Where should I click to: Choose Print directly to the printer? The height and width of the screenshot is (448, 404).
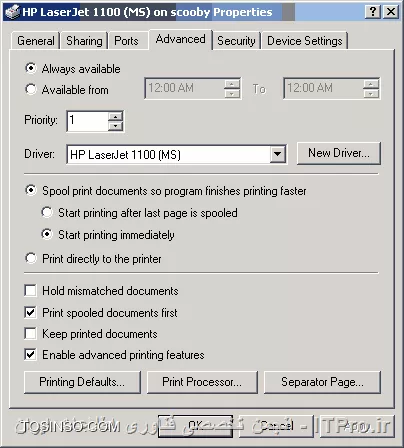click(31, 258)
